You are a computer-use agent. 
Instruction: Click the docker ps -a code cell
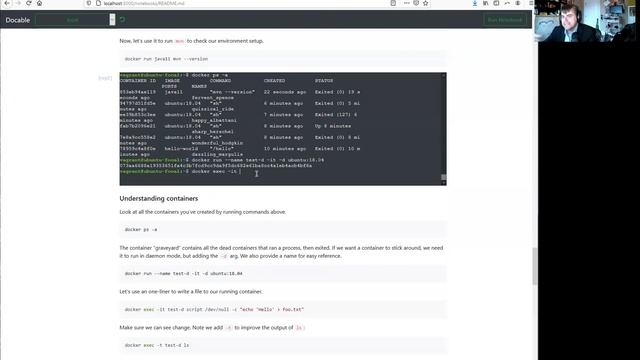pyautogui.click(x=283, y=229)
